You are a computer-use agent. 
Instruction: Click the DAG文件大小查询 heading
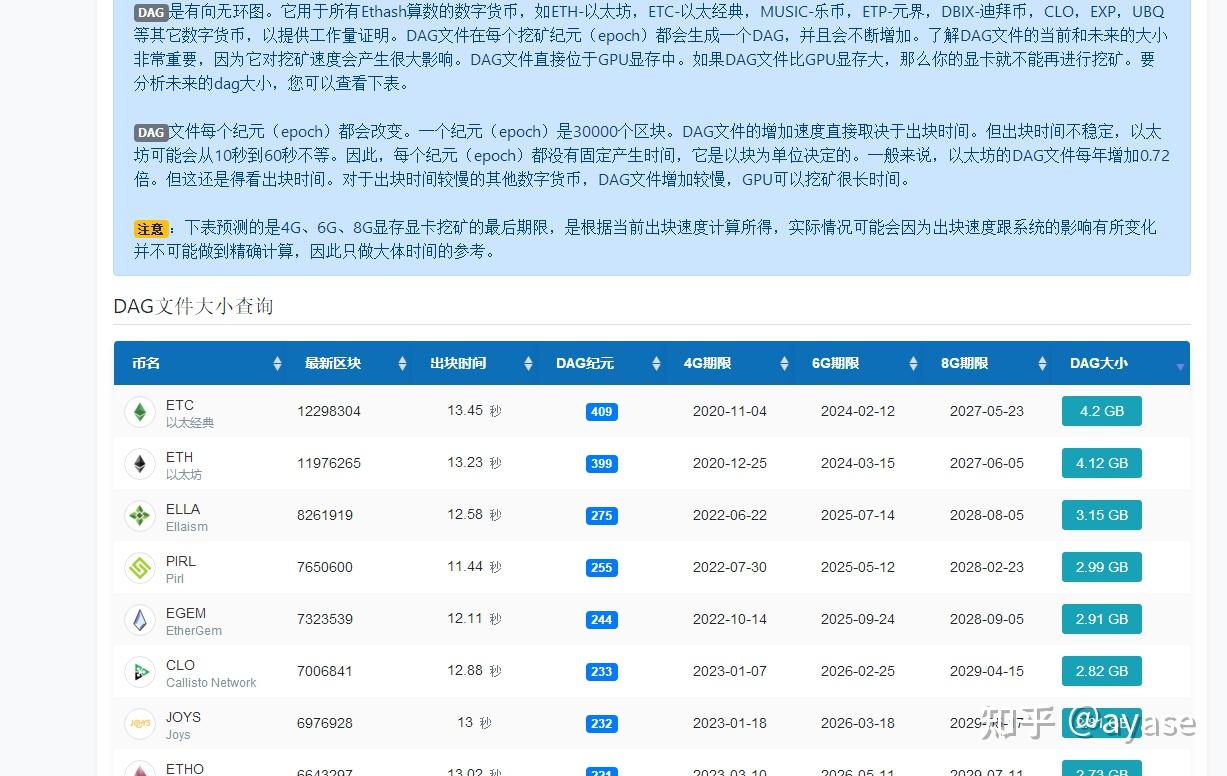(x=193, y=306)
